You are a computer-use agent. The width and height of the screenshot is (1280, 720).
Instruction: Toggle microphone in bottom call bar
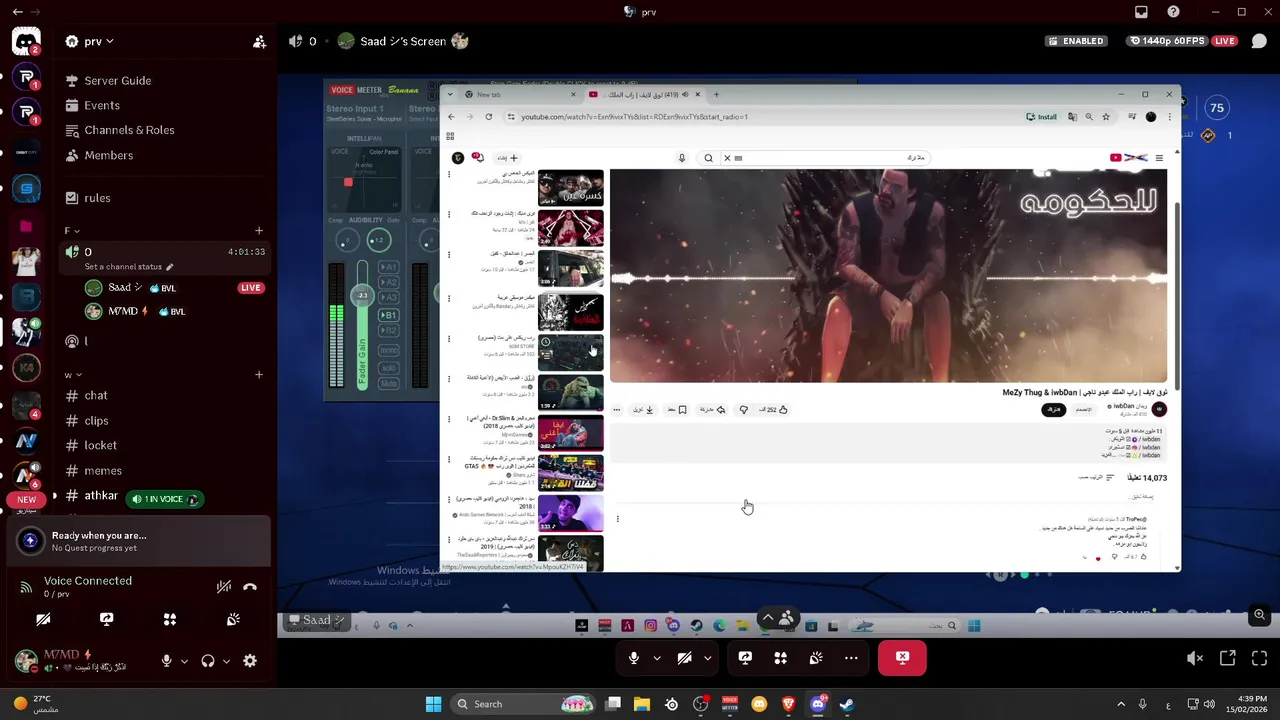pyautogui.click(x=633, y=658)
